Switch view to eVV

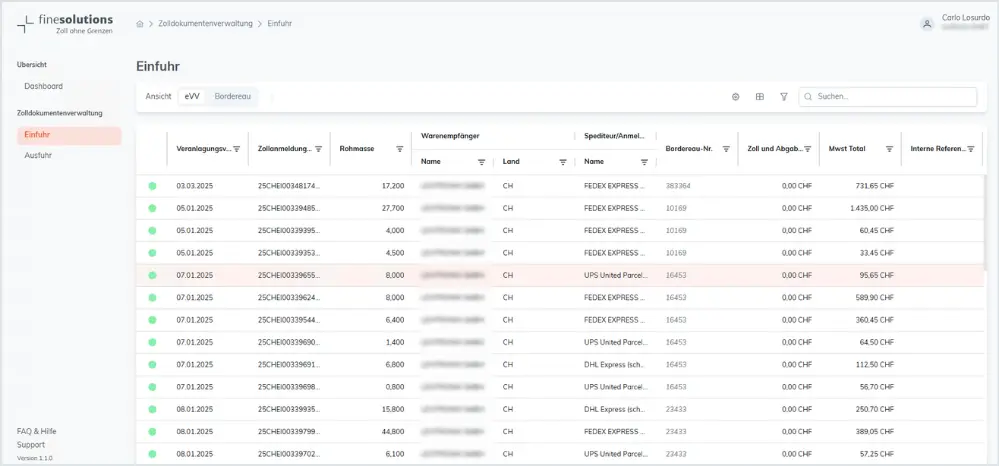192,97
